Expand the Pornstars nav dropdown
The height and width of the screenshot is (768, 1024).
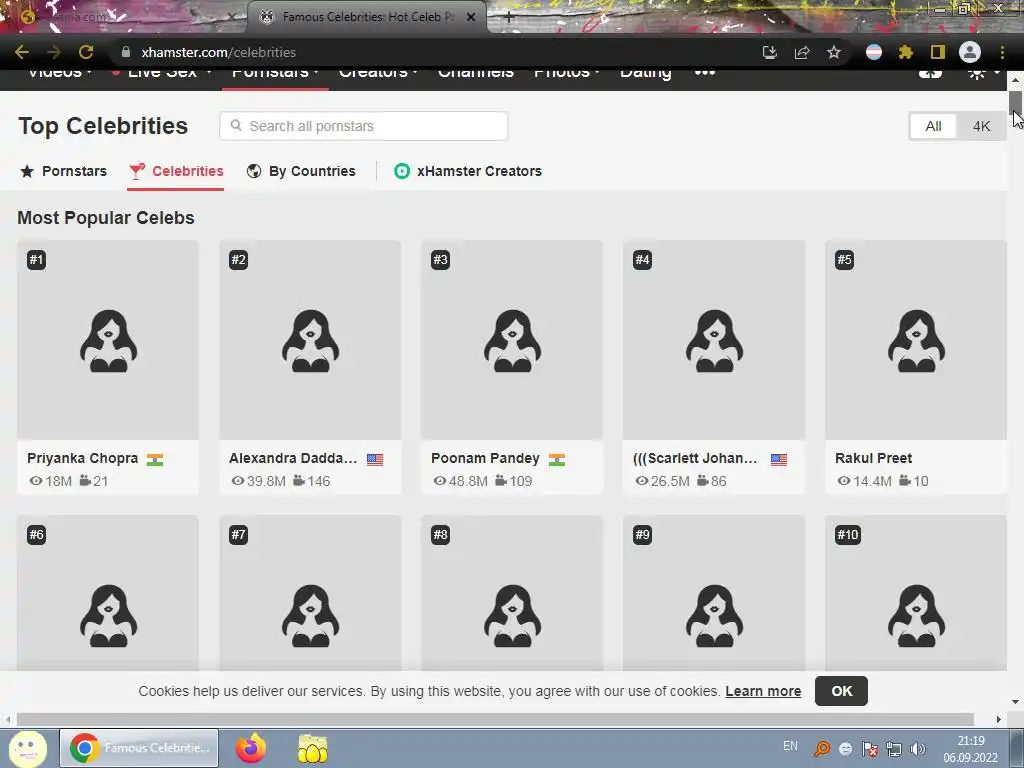click(x=275, y=73)
